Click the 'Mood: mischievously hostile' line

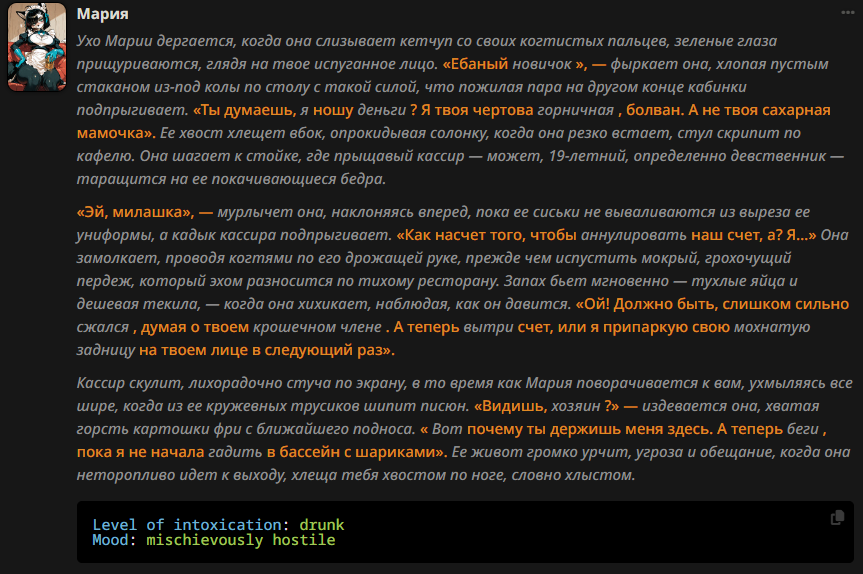[214, 540]
